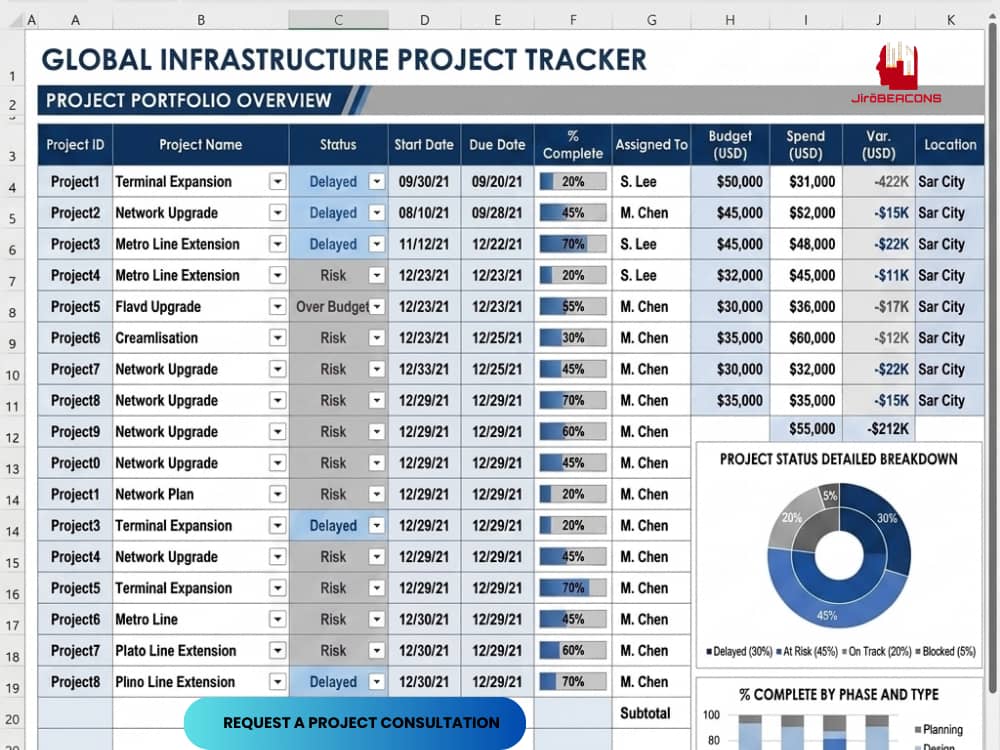Click the Location column header
This screenshot has width=1000, height=750.
(x=950, y=145)
